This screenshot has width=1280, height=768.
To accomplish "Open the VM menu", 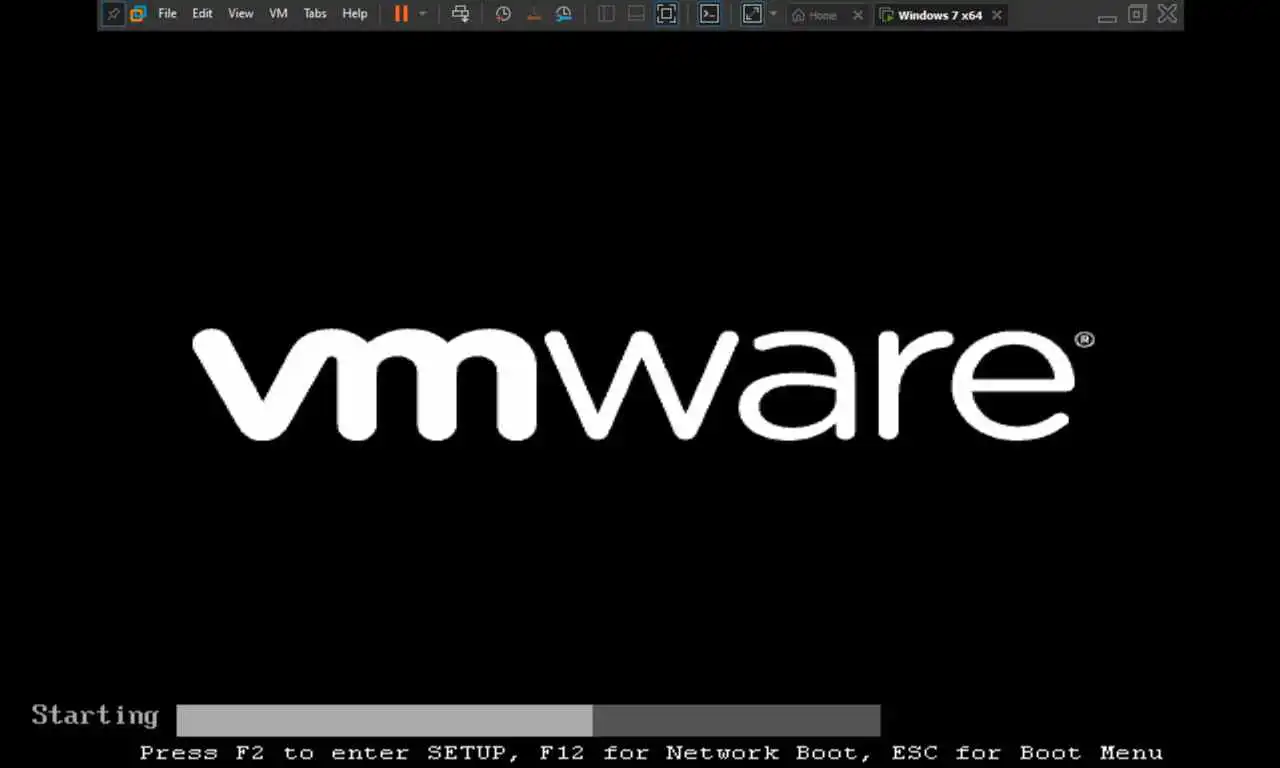I will point(278,14).
